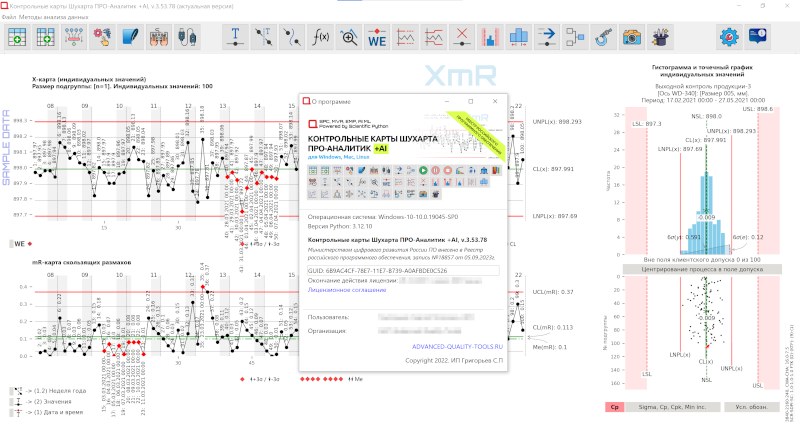Open the Методы анализа данных menu

(54, 17)
